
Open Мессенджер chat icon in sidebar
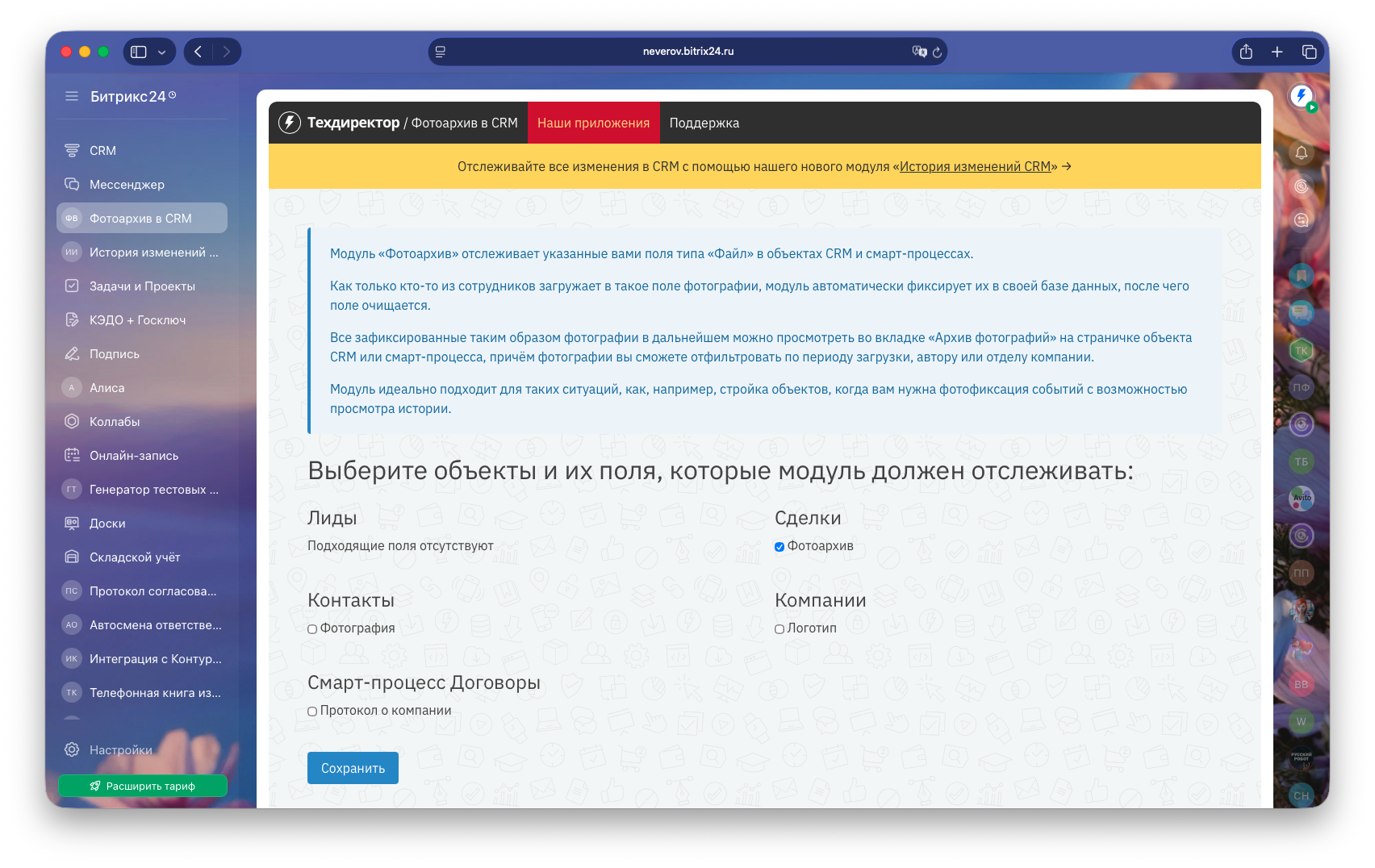pos(72,185)
